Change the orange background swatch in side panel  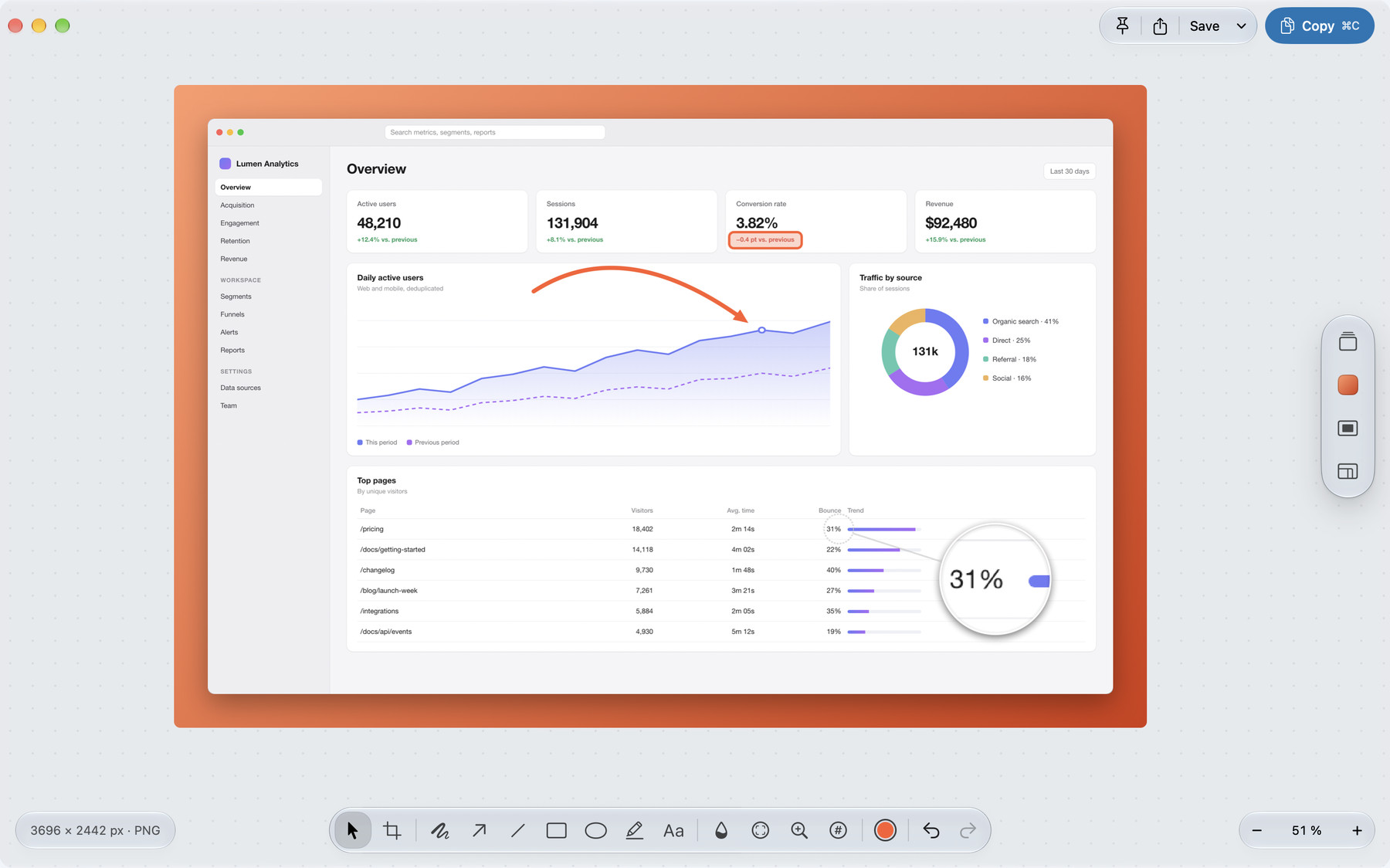1348,385
